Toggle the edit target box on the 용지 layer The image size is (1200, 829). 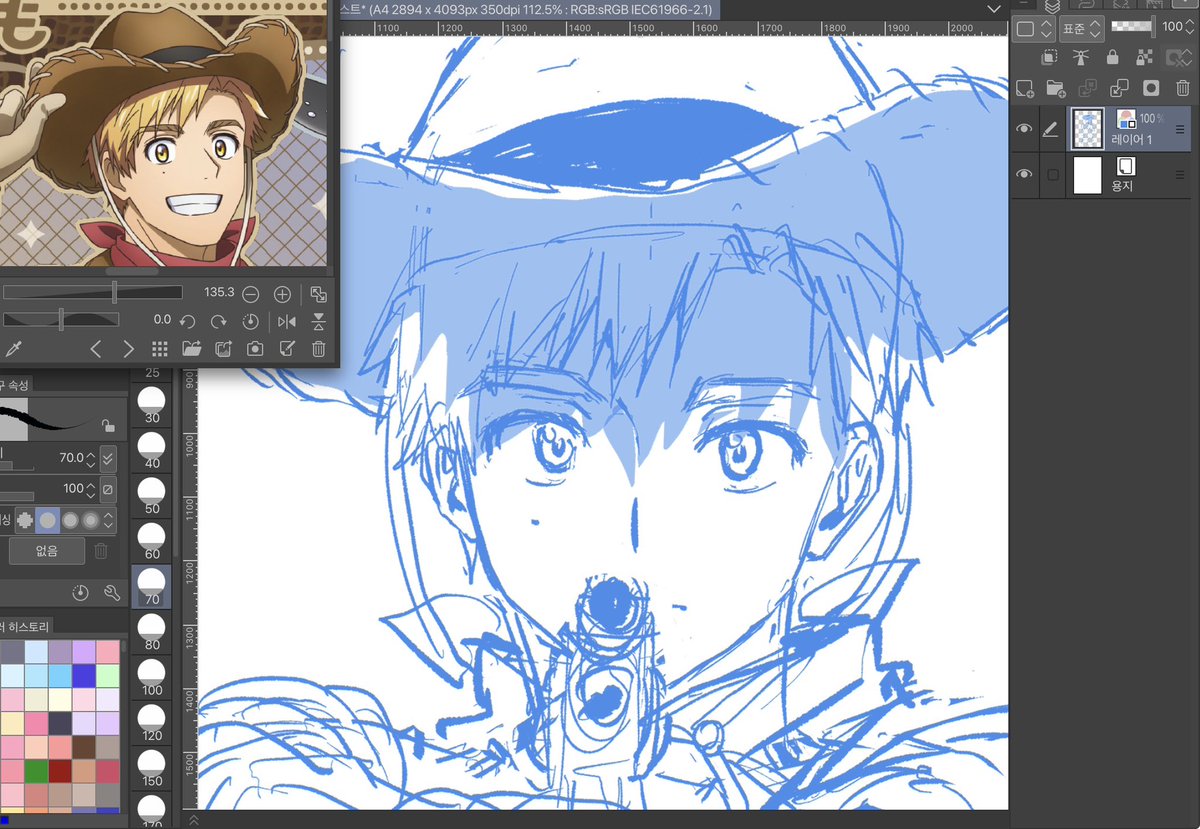[1052, 175]
